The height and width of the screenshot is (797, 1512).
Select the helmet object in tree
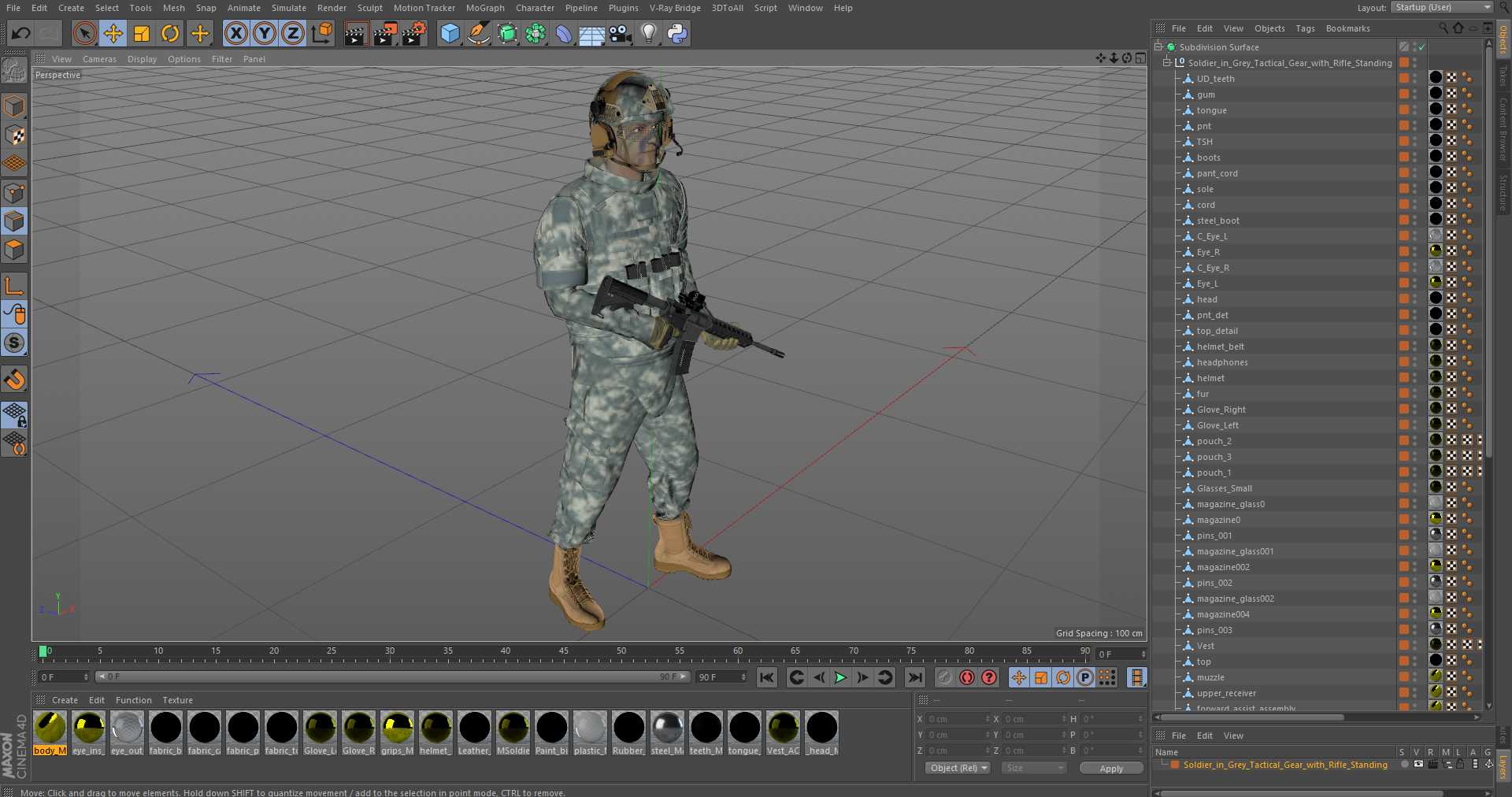[x=1210, y=378]
